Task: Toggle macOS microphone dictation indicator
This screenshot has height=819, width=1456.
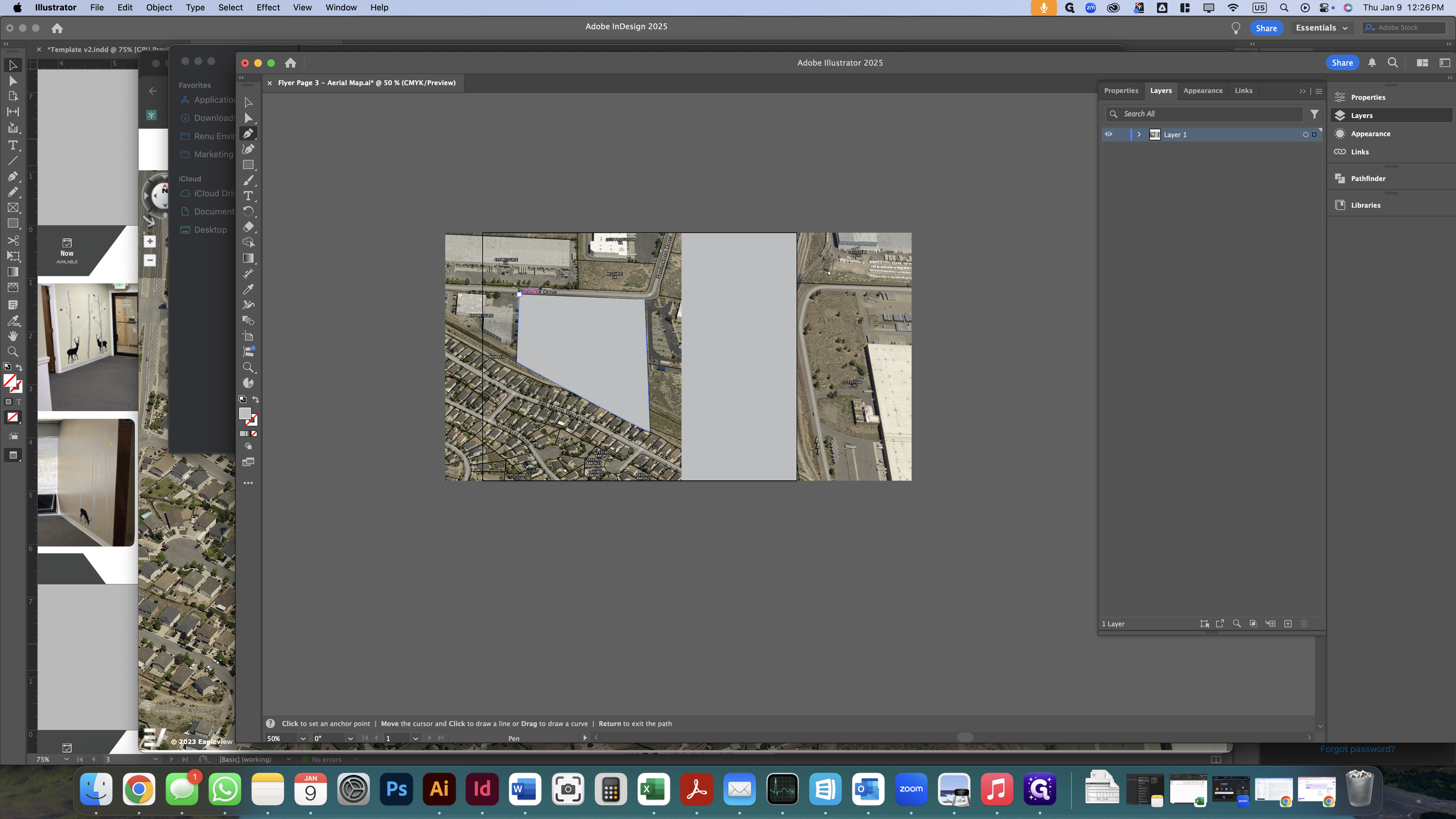Action: coord(1043,7)
